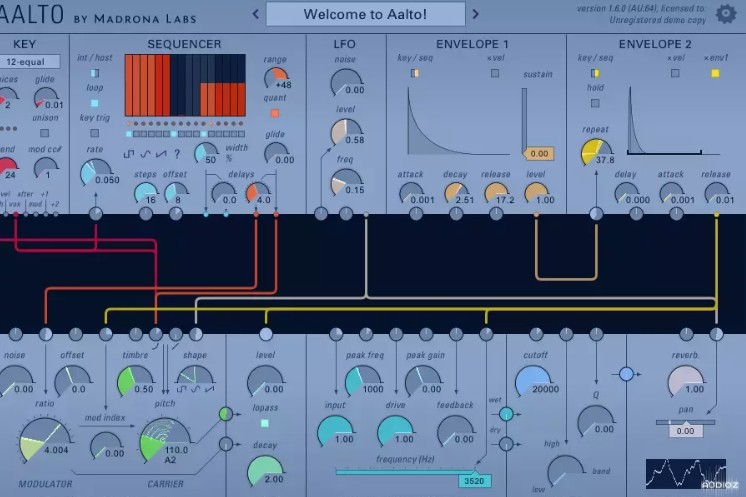This screenshot has width=746, height=497.
Task: Click the random question mark sequencer icon
Action: (177, 154)
